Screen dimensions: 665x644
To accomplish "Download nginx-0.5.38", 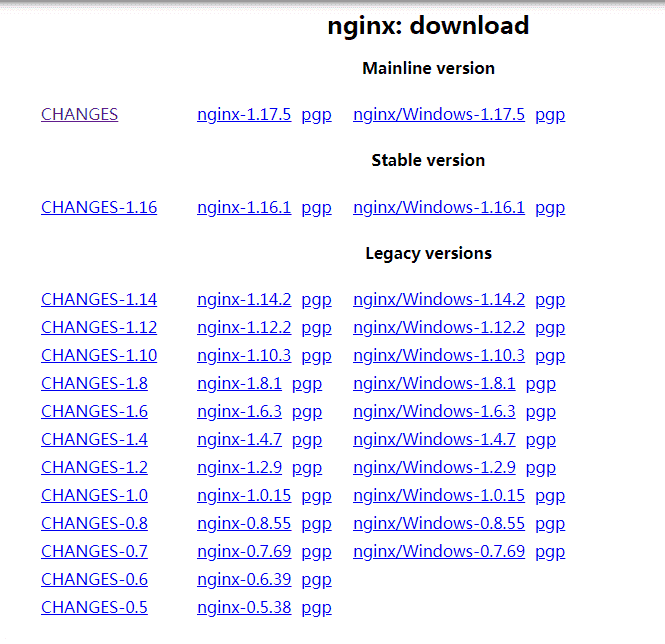I will (x=244, y=608).
